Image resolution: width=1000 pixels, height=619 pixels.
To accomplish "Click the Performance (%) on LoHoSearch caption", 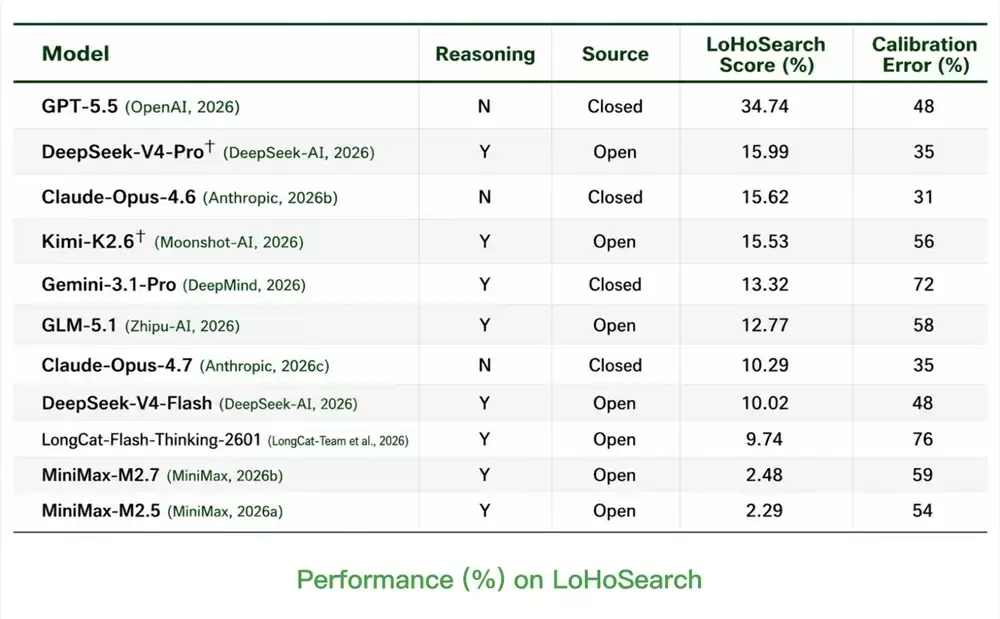I will (x=499, y=579).
